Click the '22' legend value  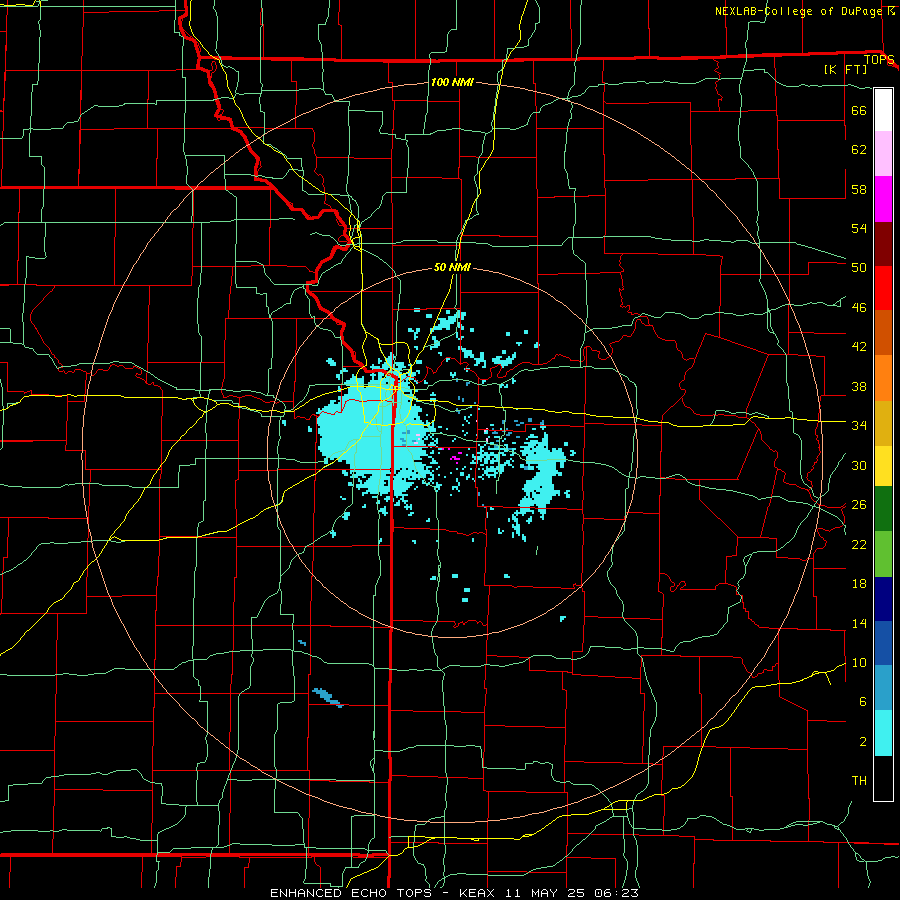click(859, 545)
